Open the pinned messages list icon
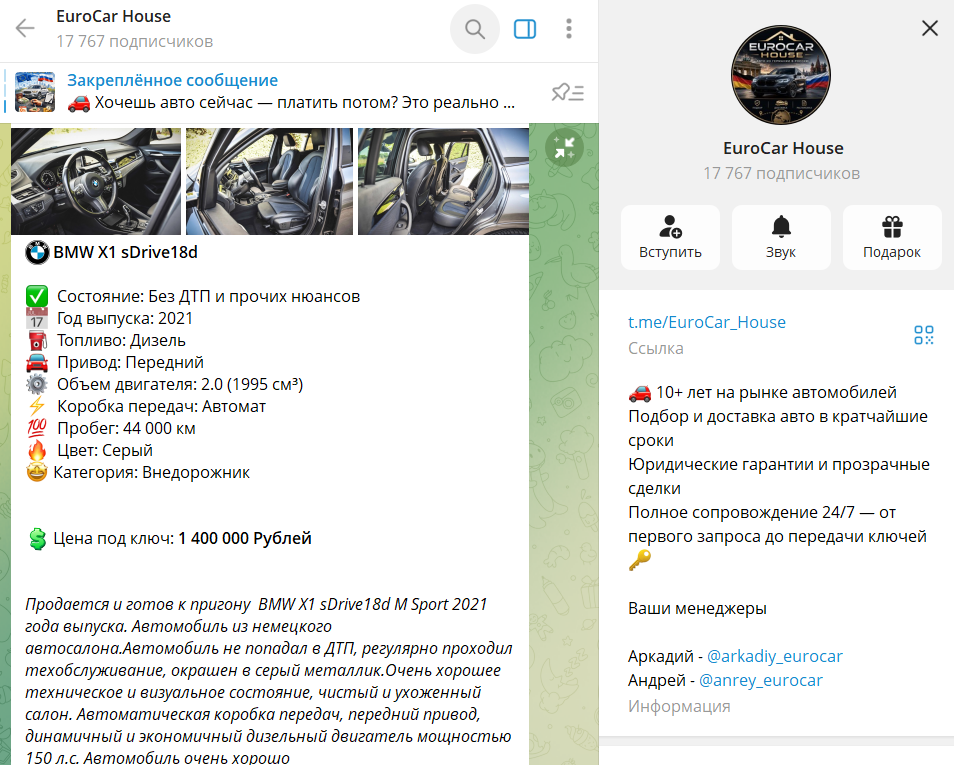The height and width of the screenshot is (765, 954). click(x=568, y=93)
